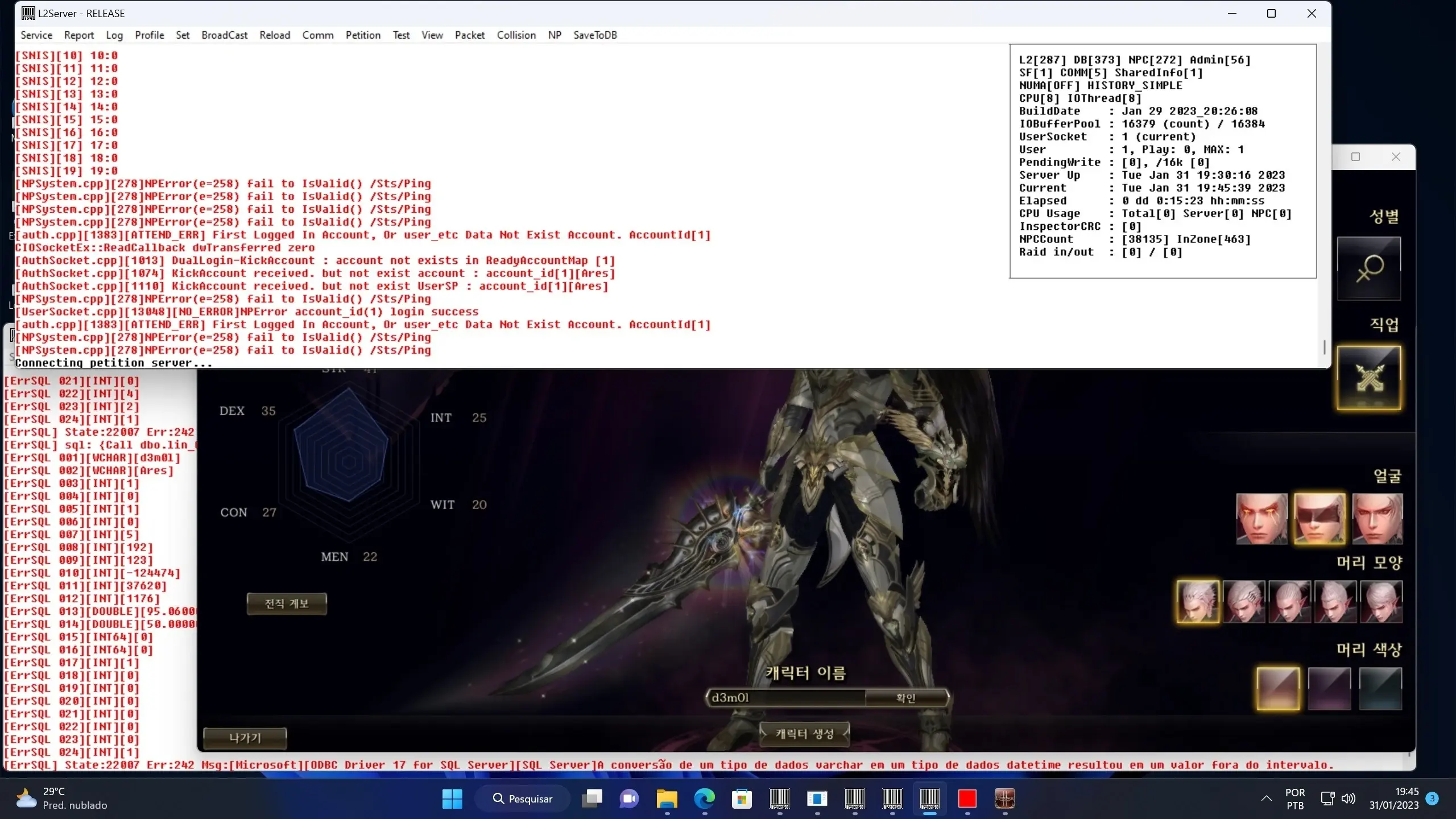Close the game client window behind L2Server
Screen dimensions: 1456x819
coord(1396,157)
